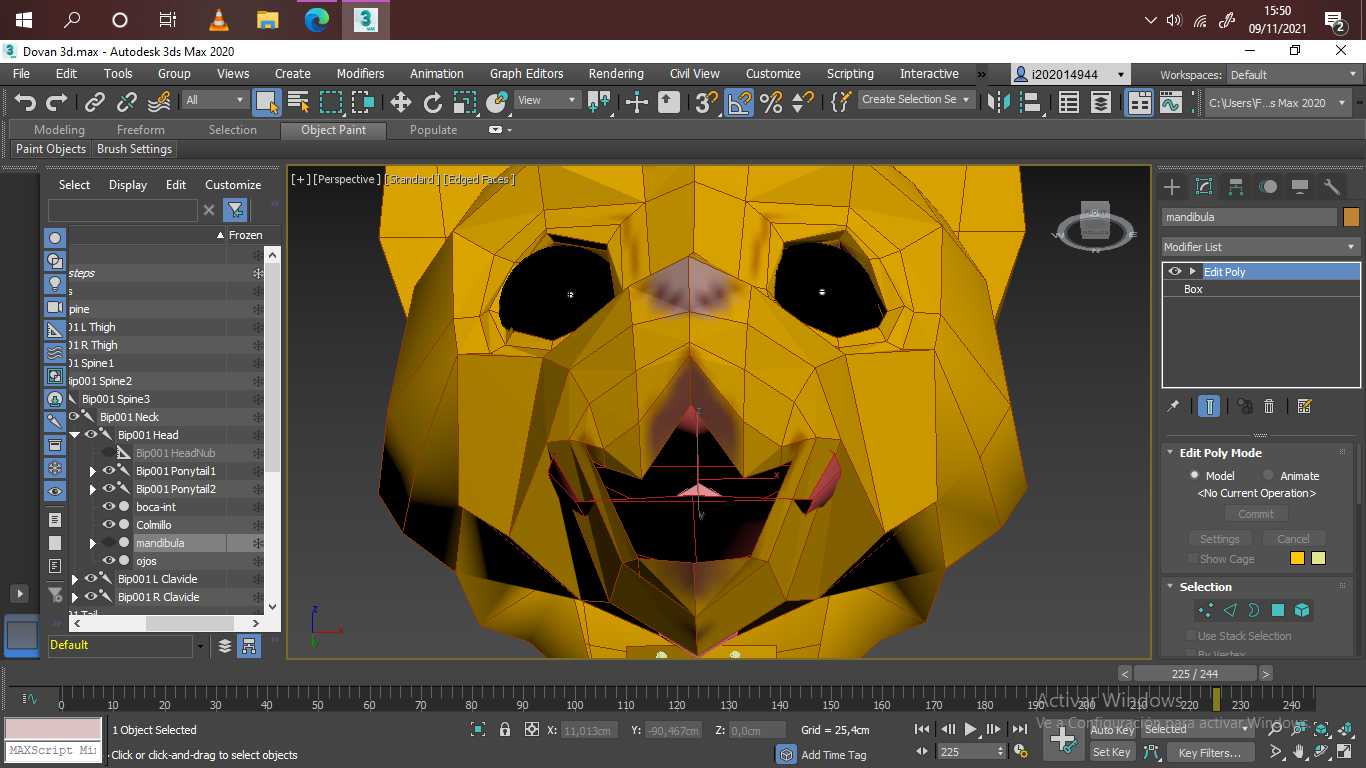Enable the Show Cage checkbox
The image size is (1366, 768).
pyautogui.click(x=1192, y=559)
